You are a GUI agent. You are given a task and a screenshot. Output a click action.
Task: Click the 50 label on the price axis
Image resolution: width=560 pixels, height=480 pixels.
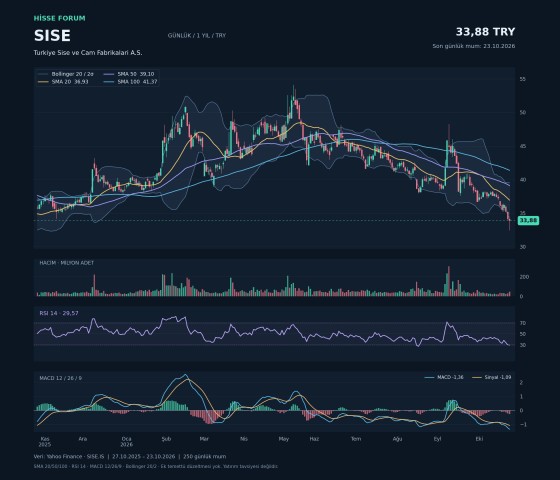[x=522, y=112]
